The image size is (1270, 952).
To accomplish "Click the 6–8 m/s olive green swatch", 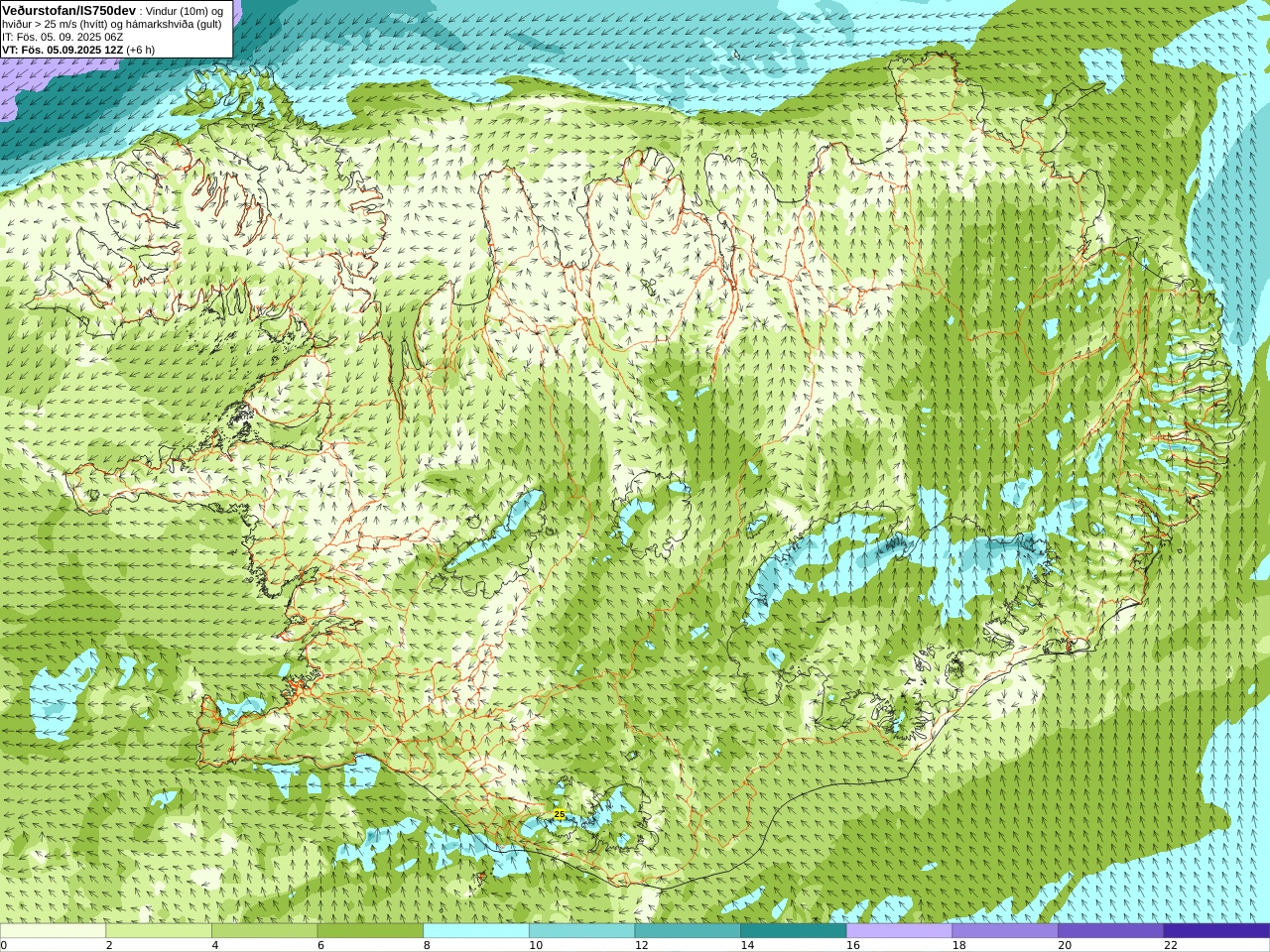I will pyautogui.click(x=370, y=931).
